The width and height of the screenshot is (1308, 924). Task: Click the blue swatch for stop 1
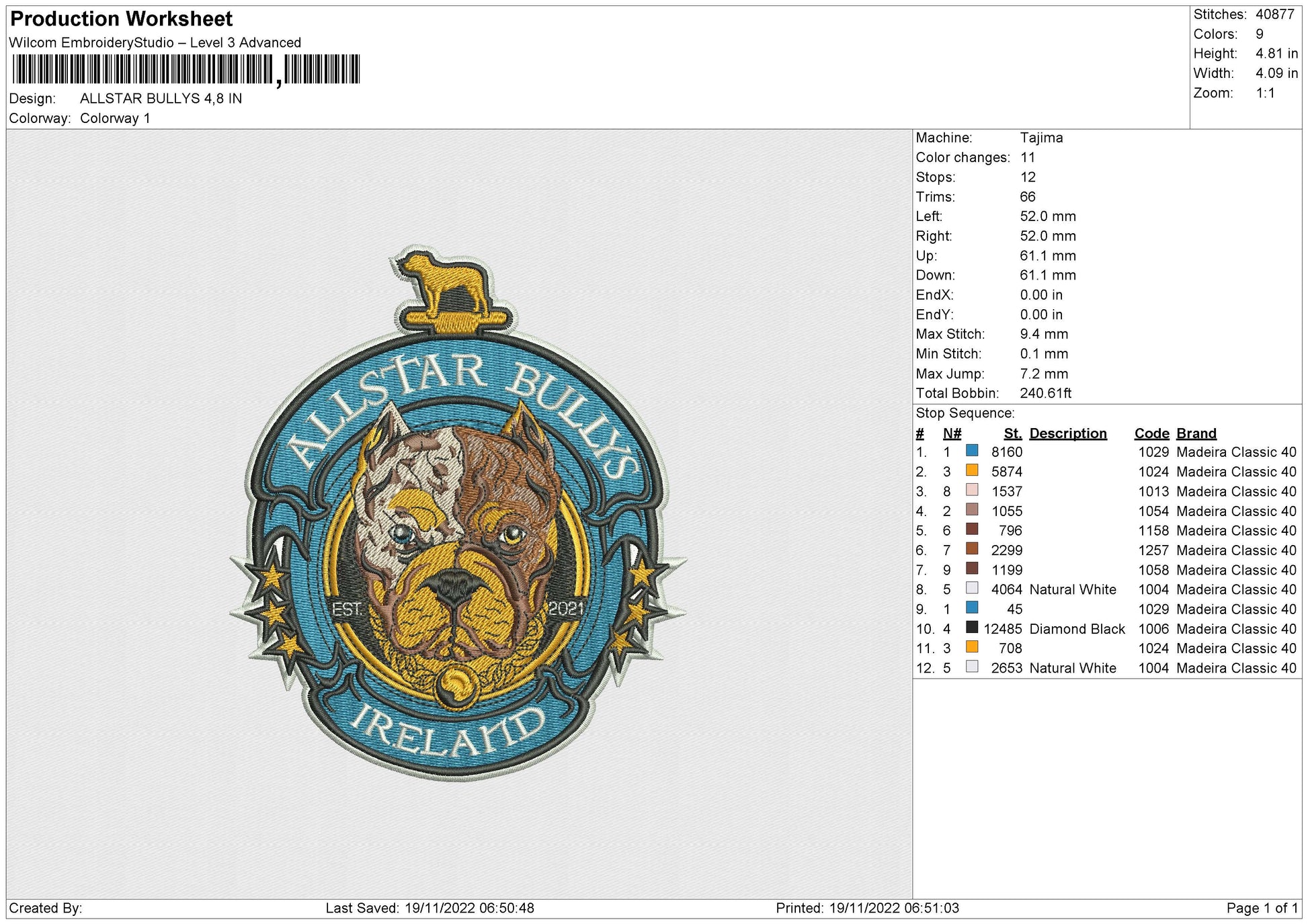point(972,450)
